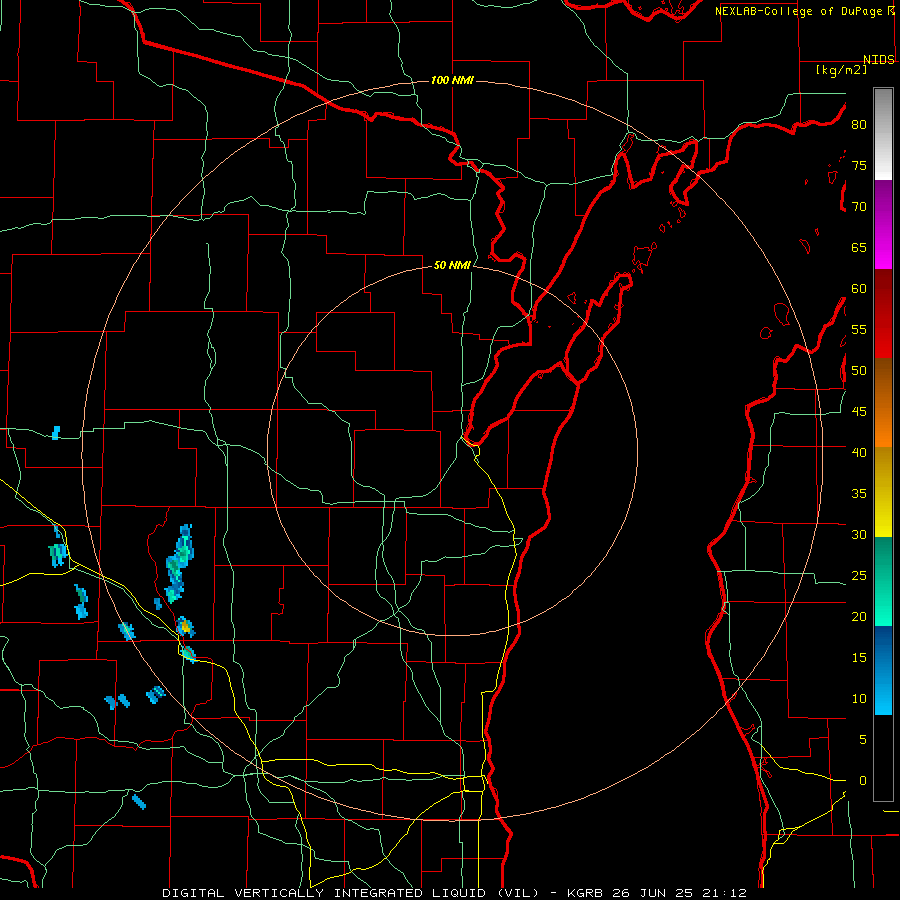Click the DIGITAL VERTICALLY INTEGRATED LIQUID (VIL) title

point(351,893)
